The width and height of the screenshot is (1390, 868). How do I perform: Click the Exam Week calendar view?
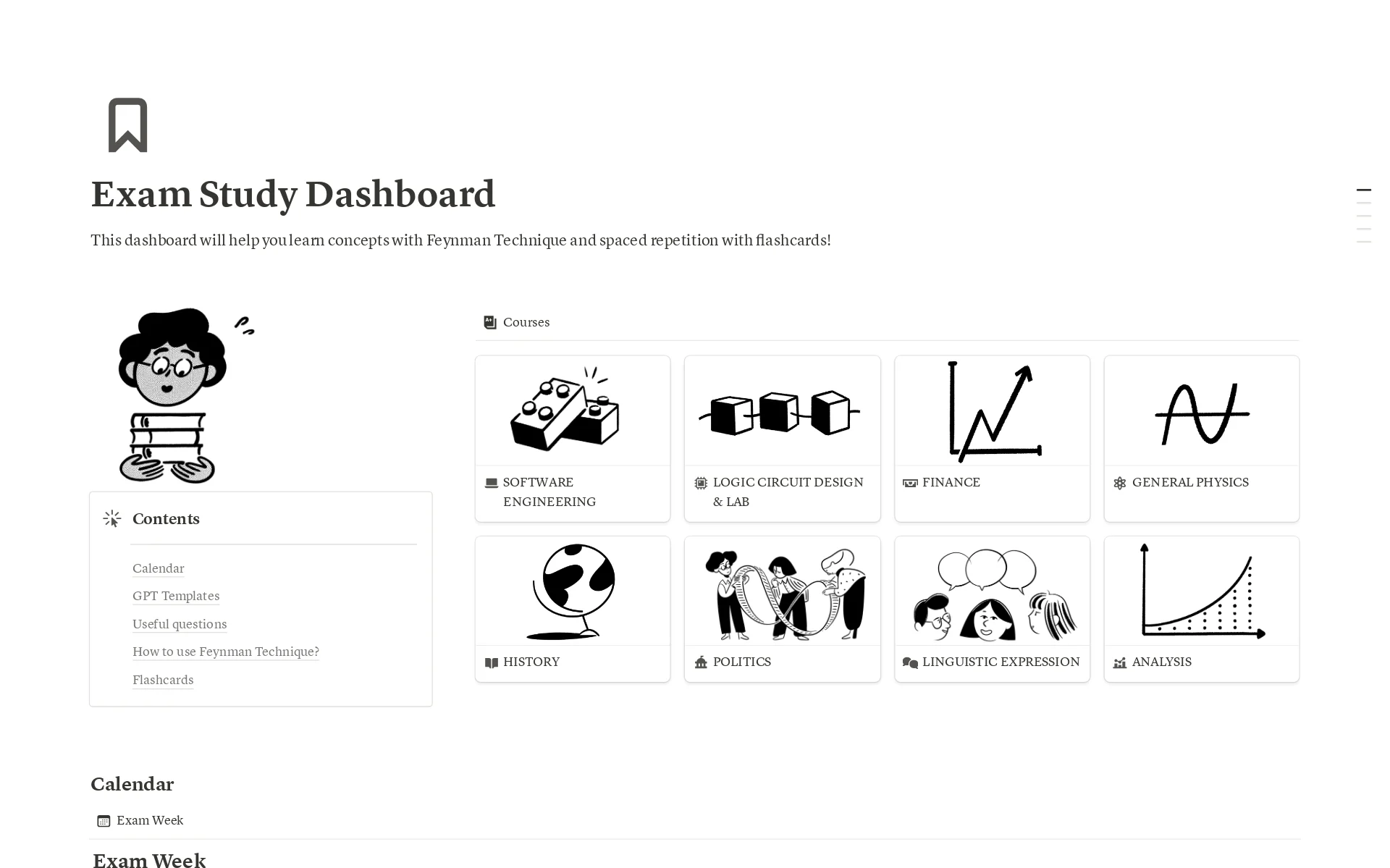pos(149,820)
